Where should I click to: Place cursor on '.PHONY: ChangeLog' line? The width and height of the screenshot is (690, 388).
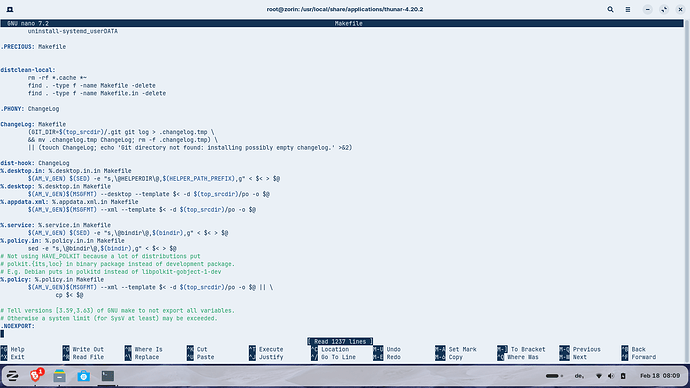tap(29, 109)
